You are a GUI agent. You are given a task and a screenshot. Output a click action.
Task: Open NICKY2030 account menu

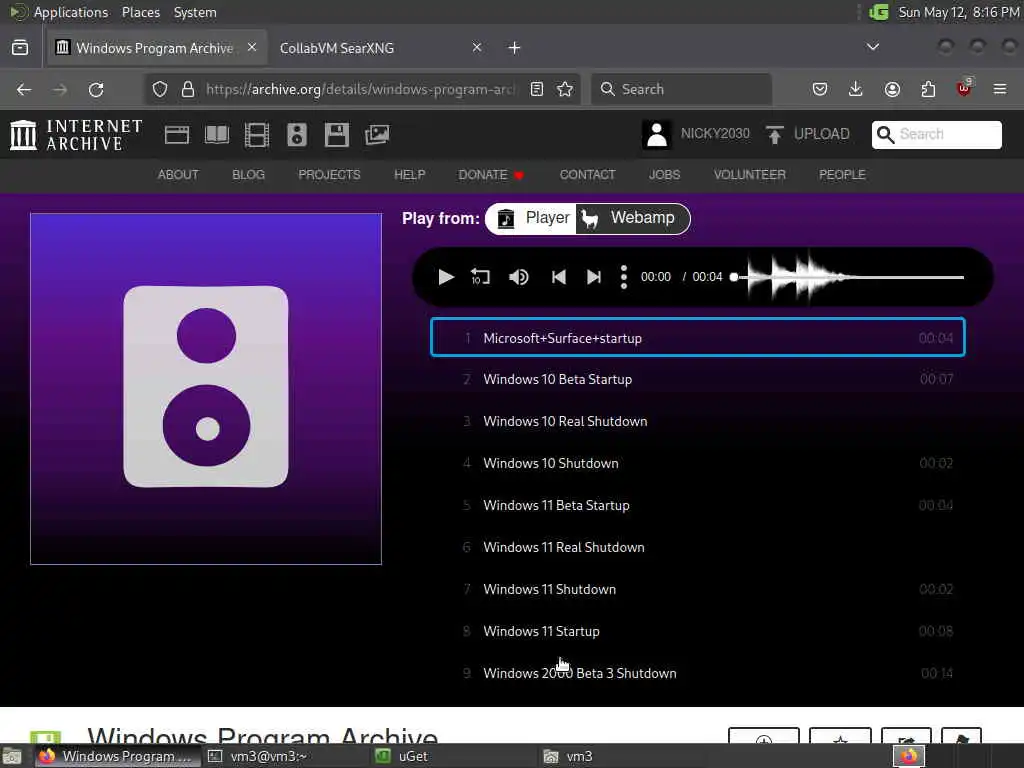[x=715, y=134]
